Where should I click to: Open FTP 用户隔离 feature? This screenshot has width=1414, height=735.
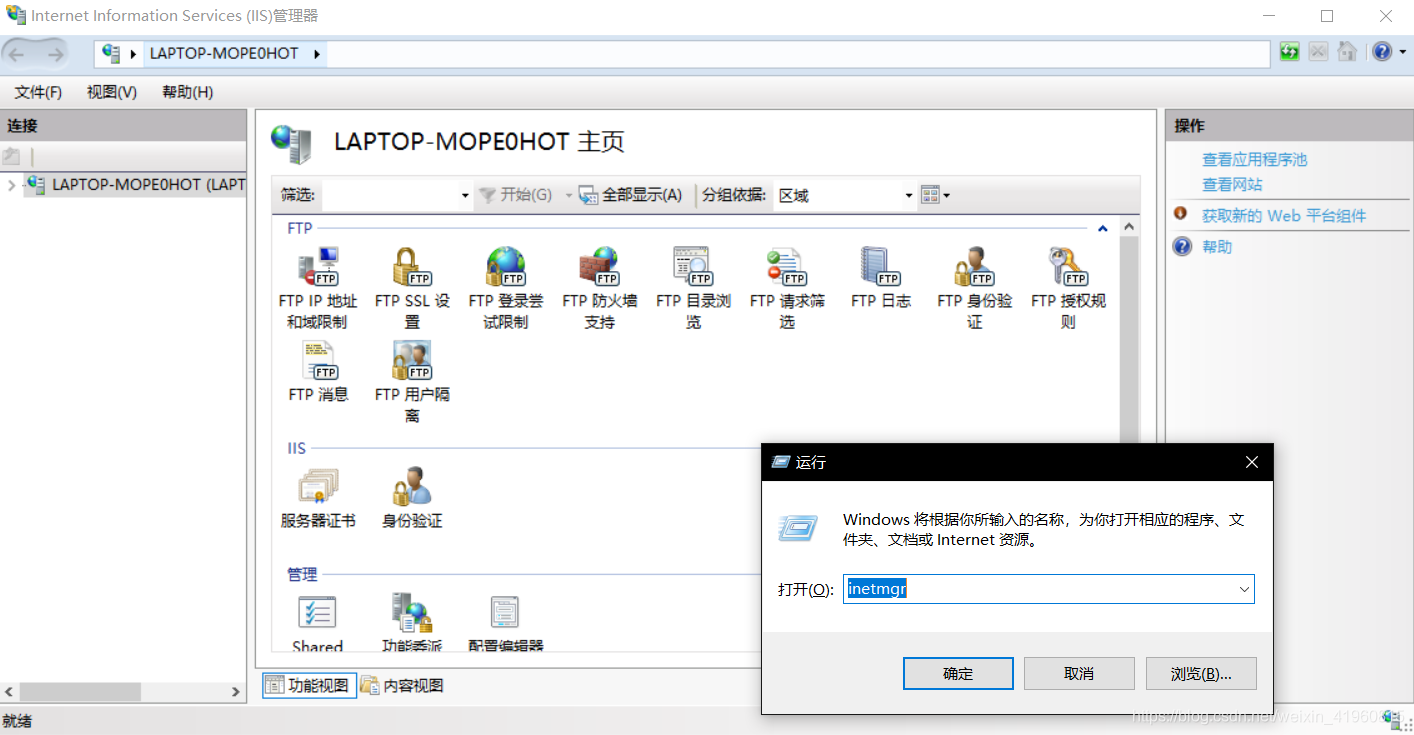pyautogui.click(x=412, y=382)
